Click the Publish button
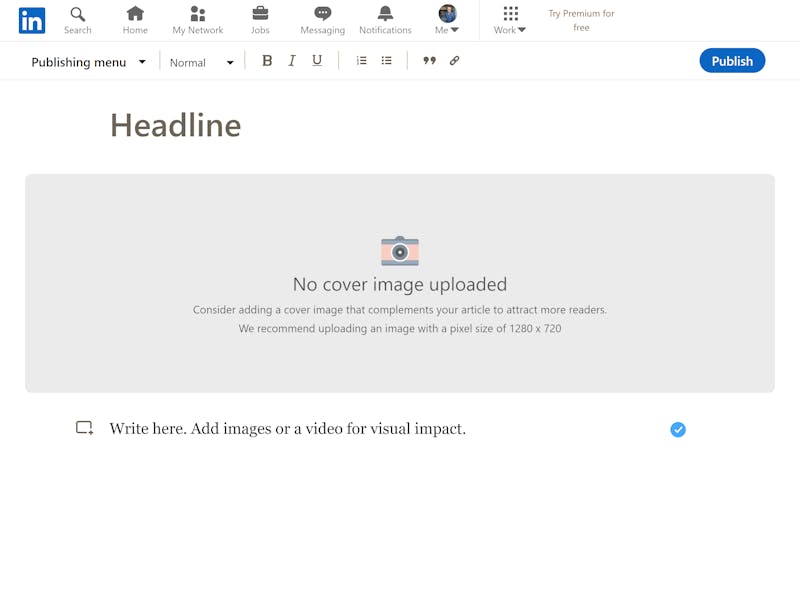The image size is (800, 600). pos(732,61)
